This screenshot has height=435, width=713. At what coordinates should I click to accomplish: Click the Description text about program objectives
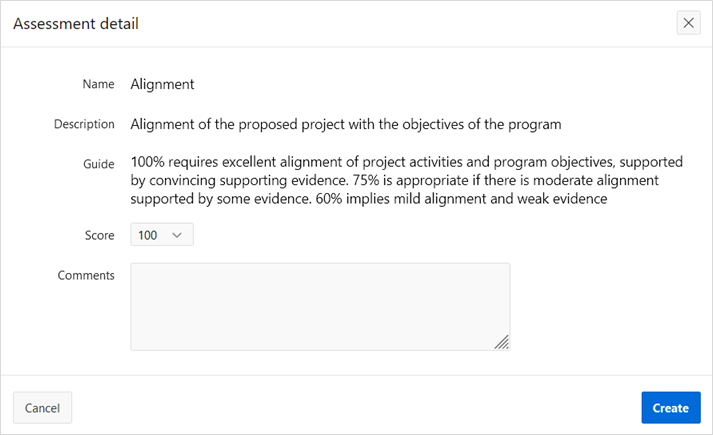tap(345, 125)
